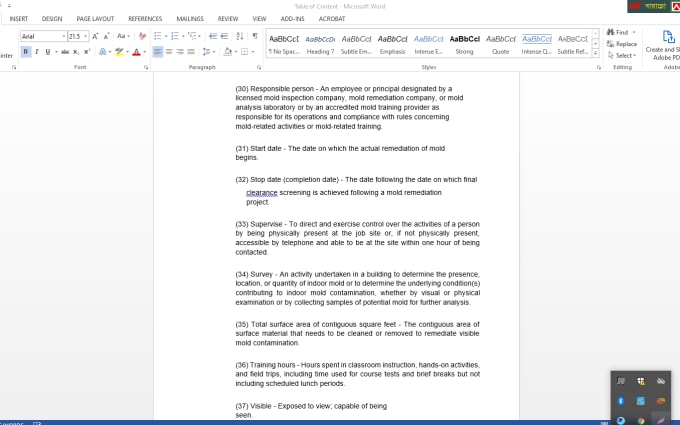Center the paragraph text
Screen dimensions: 680x425
[169, 52]
